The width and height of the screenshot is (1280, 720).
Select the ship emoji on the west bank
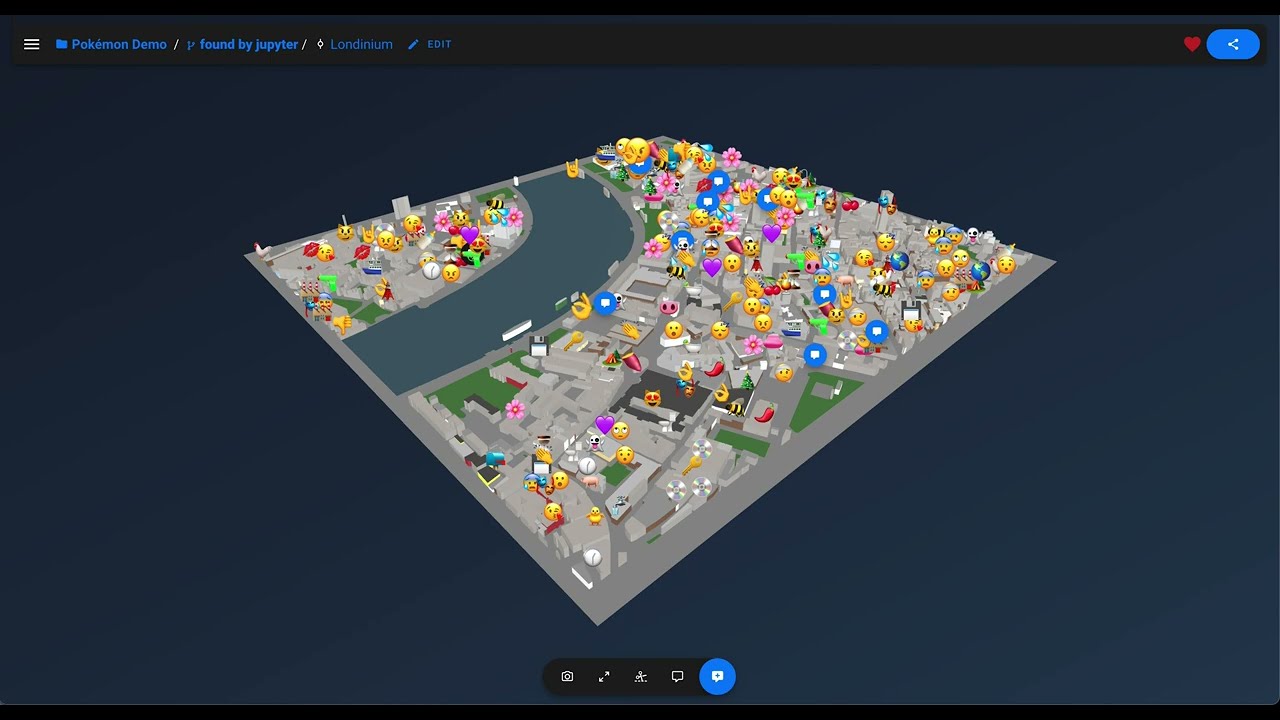374,268
